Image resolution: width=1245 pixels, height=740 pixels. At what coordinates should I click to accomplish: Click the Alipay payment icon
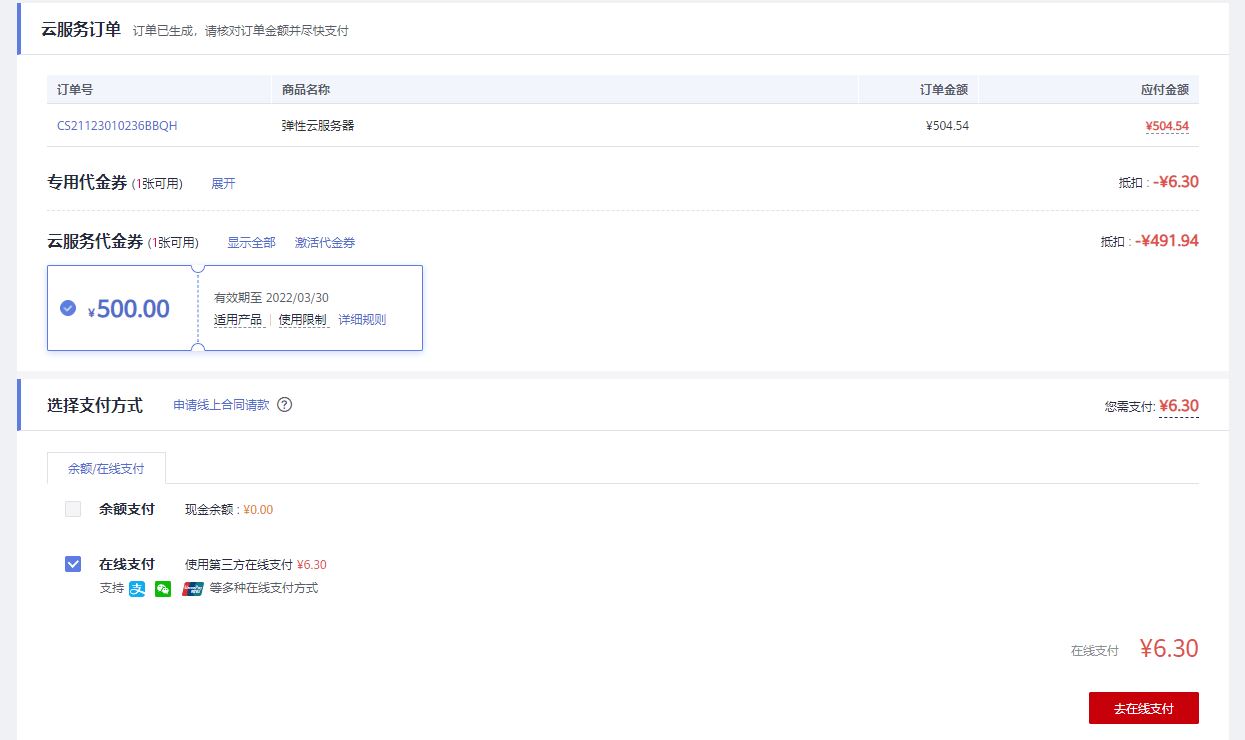137,589
